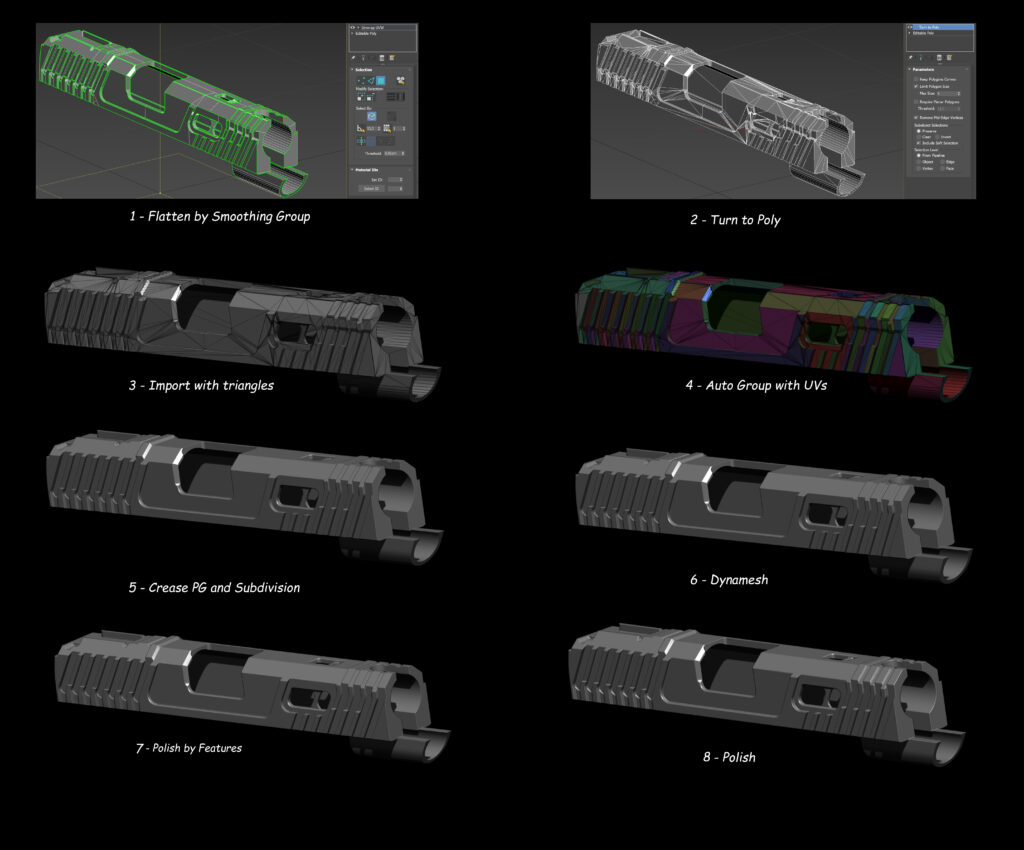
Task: Expand Editable Poly in the Unwrap UVW stack
Action: [352, 33]
